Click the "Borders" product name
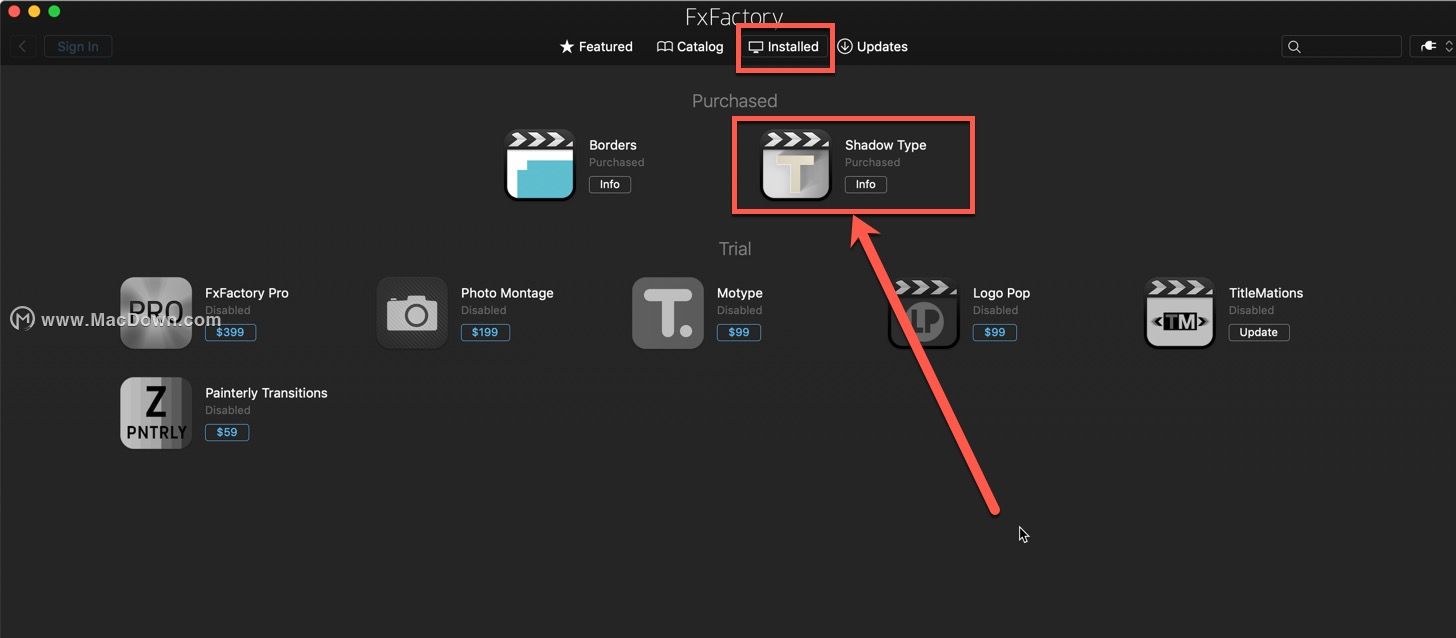 tap(613, 145)
